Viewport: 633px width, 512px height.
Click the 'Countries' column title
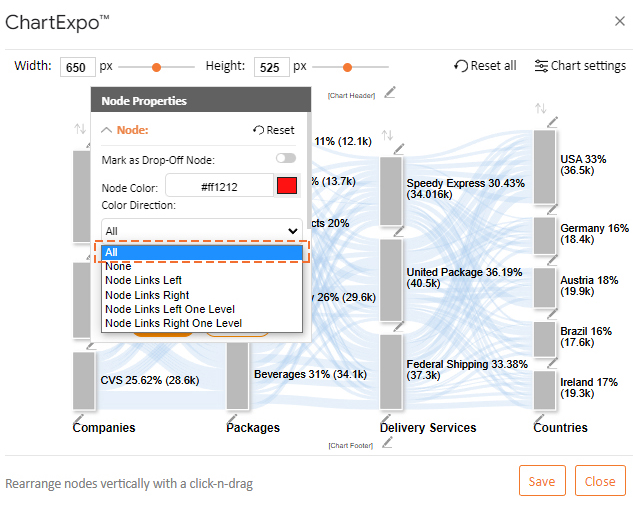(560, 428)
